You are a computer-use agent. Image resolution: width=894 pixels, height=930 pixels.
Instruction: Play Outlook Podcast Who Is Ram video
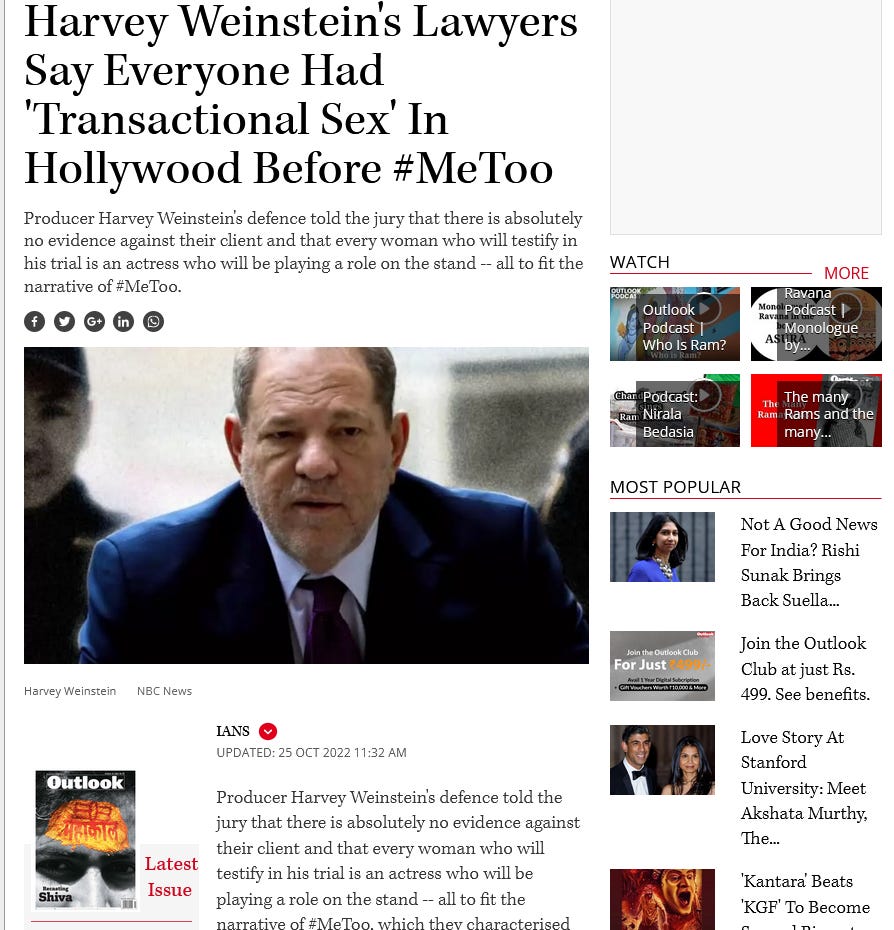coord(675,324)
